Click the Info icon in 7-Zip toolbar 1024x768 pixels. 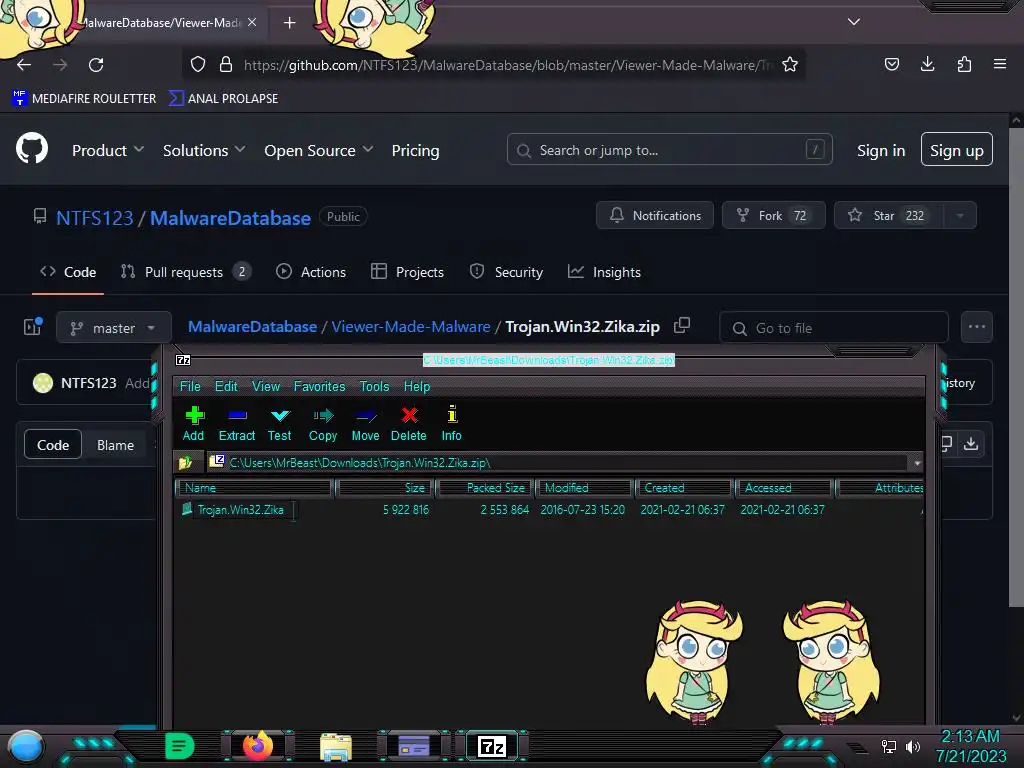pos(452,414)
